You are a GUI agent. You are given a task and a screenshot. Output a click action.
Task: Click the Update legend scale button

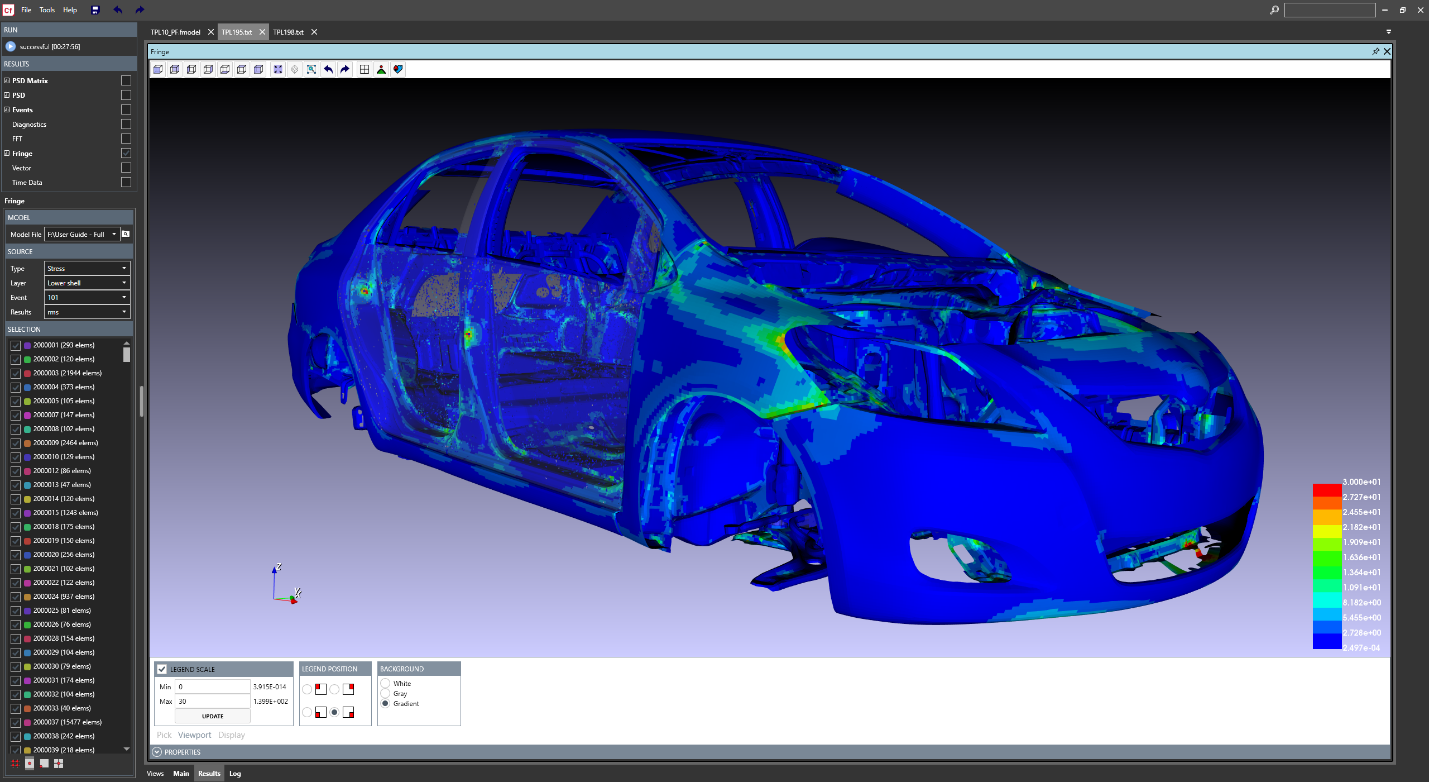click(x=212, y=716)
